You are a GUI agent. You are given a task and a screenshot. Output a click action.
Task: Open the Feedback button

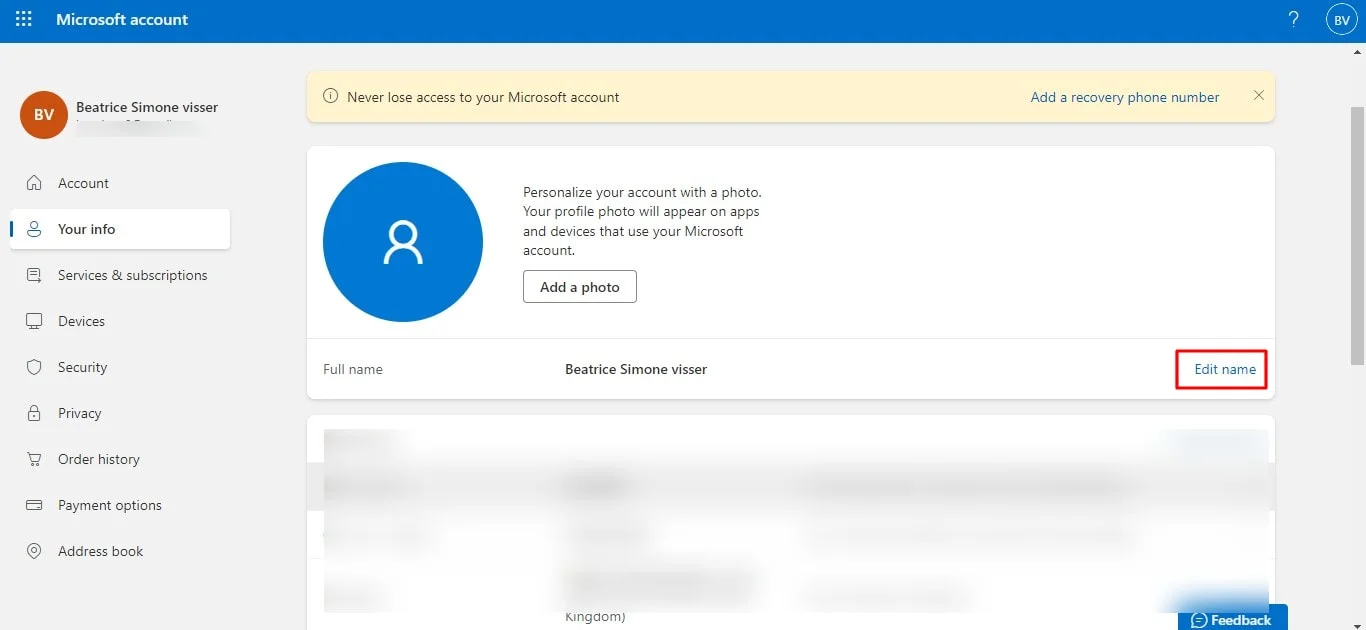pyautogui.click(x=1232, y=619)
